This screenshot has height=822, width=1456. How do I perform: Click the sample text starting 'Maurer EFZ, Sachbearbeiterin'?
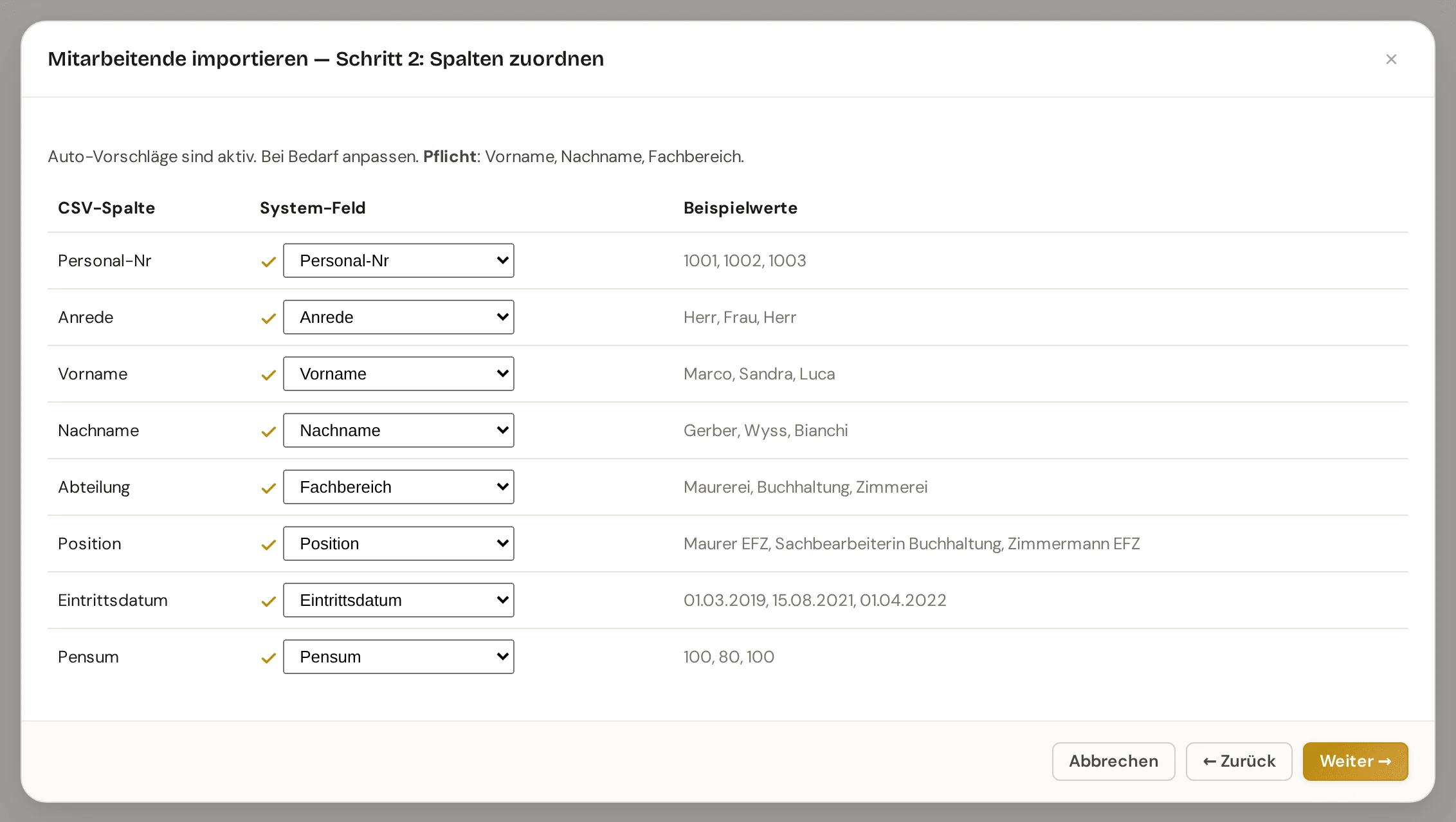912,543
